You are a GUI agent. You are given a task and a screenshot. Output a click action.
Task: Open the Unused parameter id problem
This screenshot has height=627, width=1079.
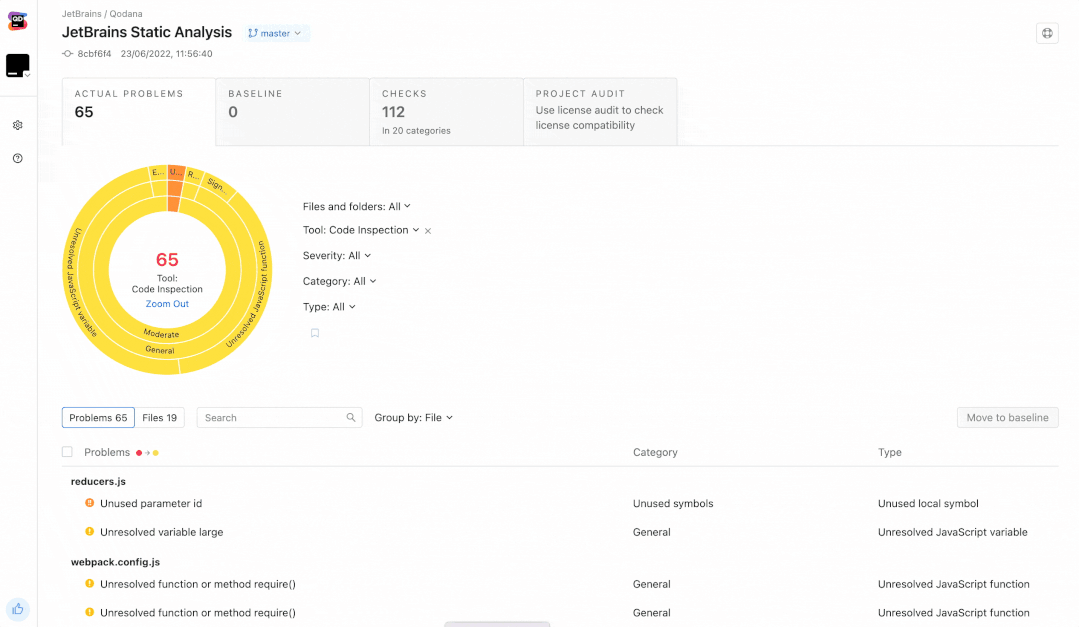click(x=151, y=503)
